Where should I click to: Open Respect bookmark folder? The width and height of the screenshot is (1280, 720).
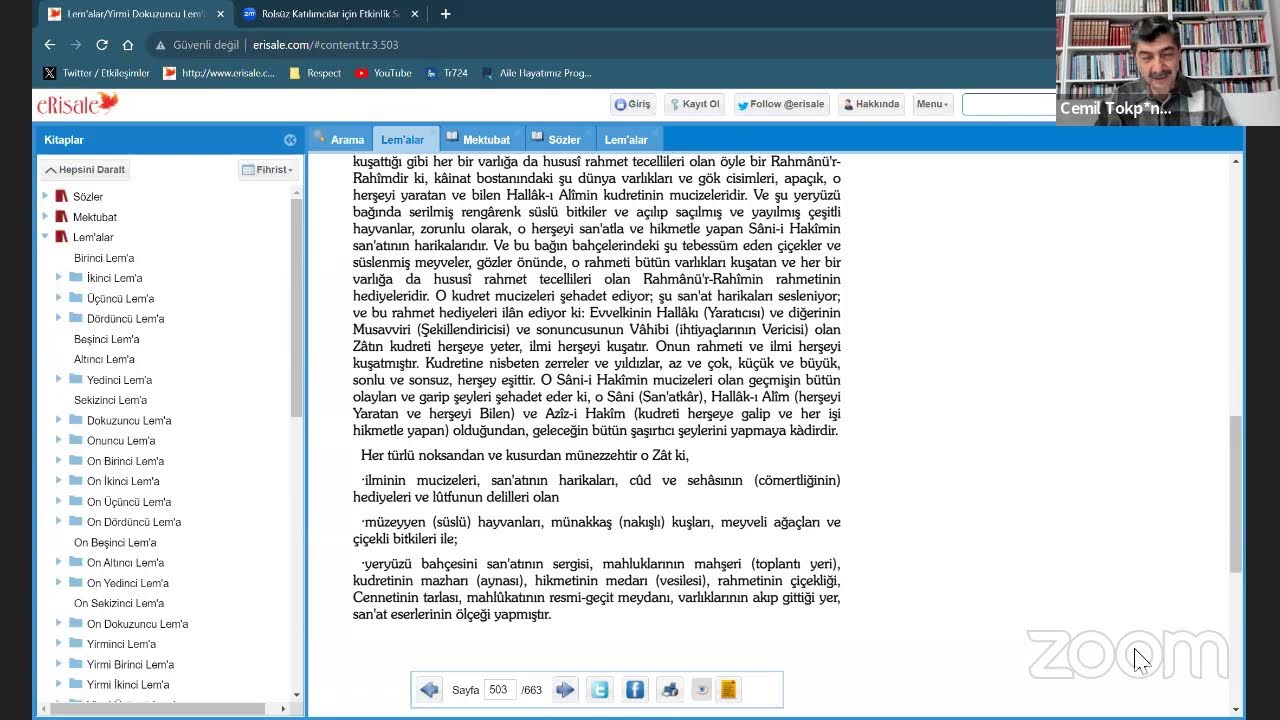tap(315, 73)
